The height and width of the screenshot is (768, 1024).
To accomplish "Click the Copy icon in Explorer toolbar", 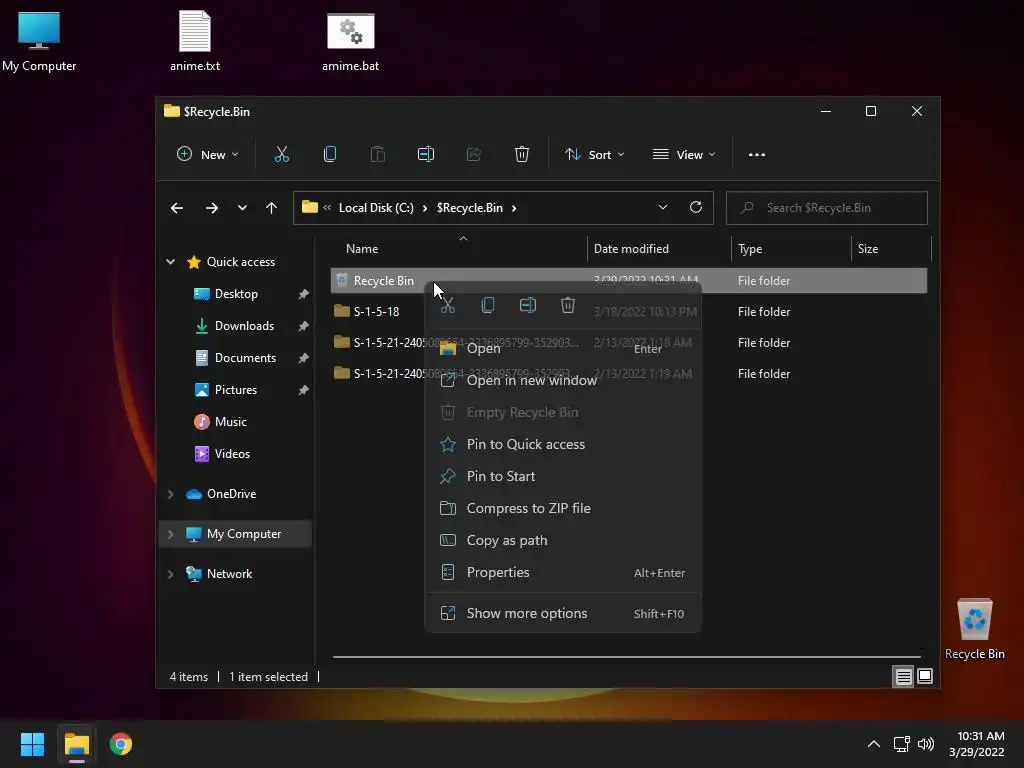I will [330, 155].
